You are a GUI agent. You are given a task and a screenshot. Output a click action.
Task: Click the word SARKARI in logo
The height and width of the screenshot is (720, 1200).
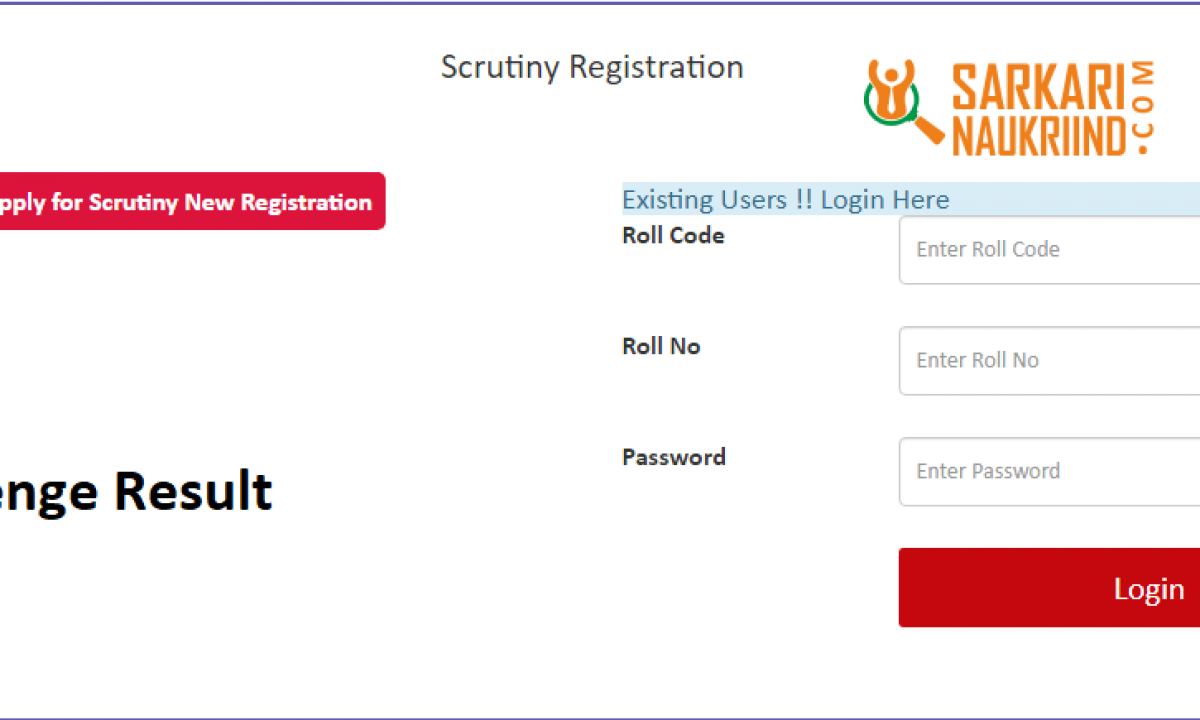(1040, 87)
